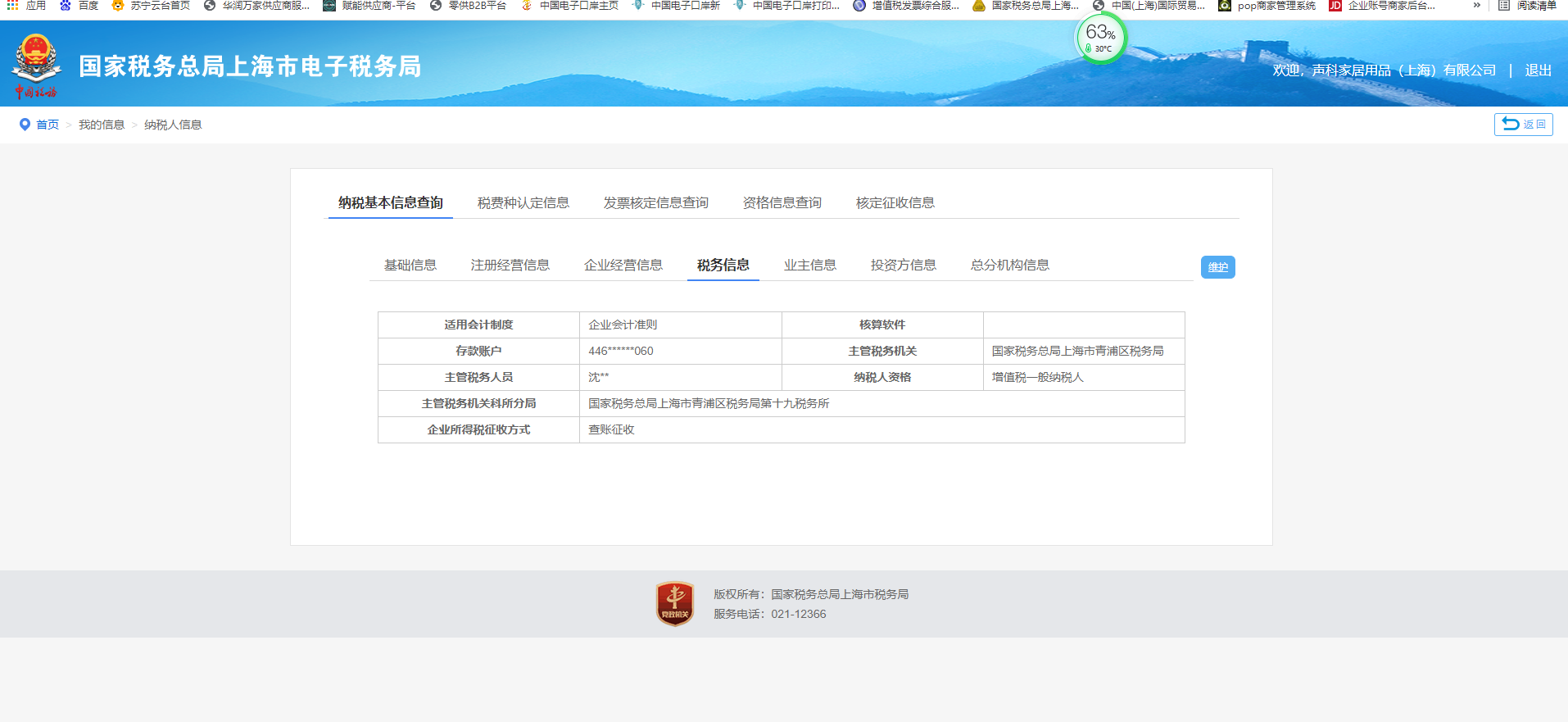Go to the 核定征收信息 tab
Screen dimensions: 1568x722
coord(895,202)
